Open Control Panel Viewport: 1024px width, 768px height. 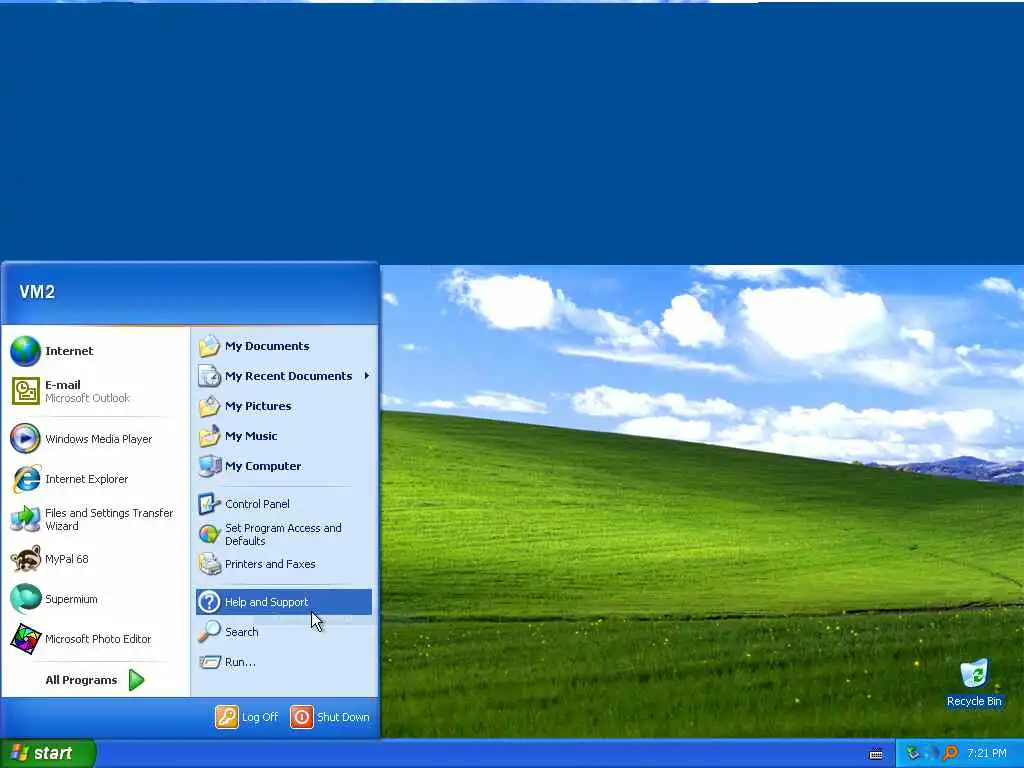coord(284,504)
